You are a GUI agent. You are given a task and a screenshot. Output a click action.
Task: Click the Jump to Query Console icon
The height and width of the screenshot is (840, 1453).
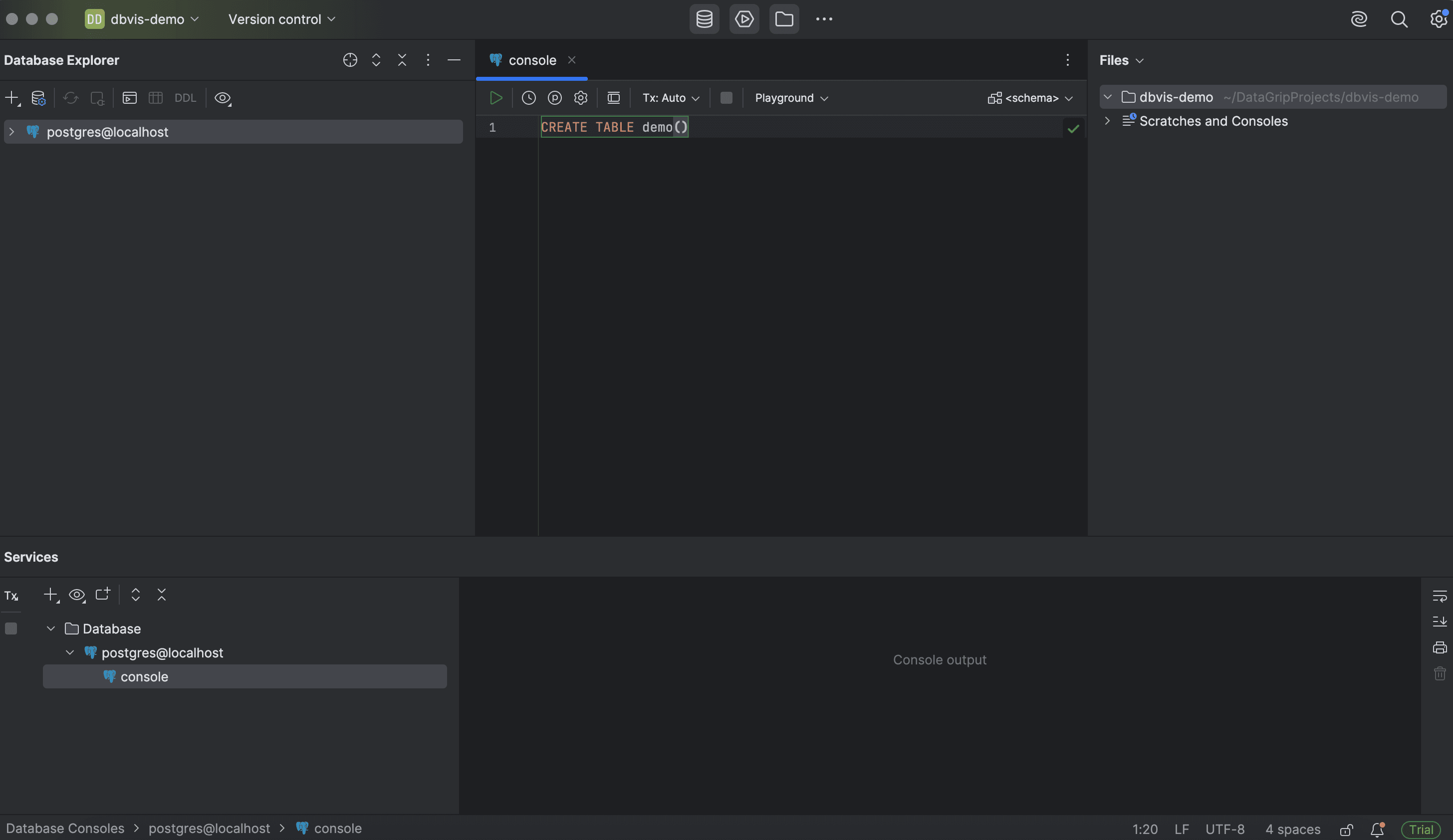pyautogui.click(x=129, y=98)
